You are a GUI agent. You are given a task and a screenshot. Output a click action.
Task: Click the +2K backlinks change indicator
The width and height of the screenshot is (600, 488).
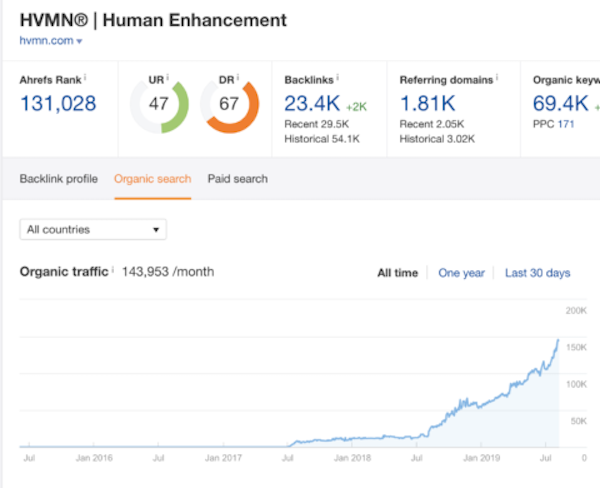click(356, 107)
